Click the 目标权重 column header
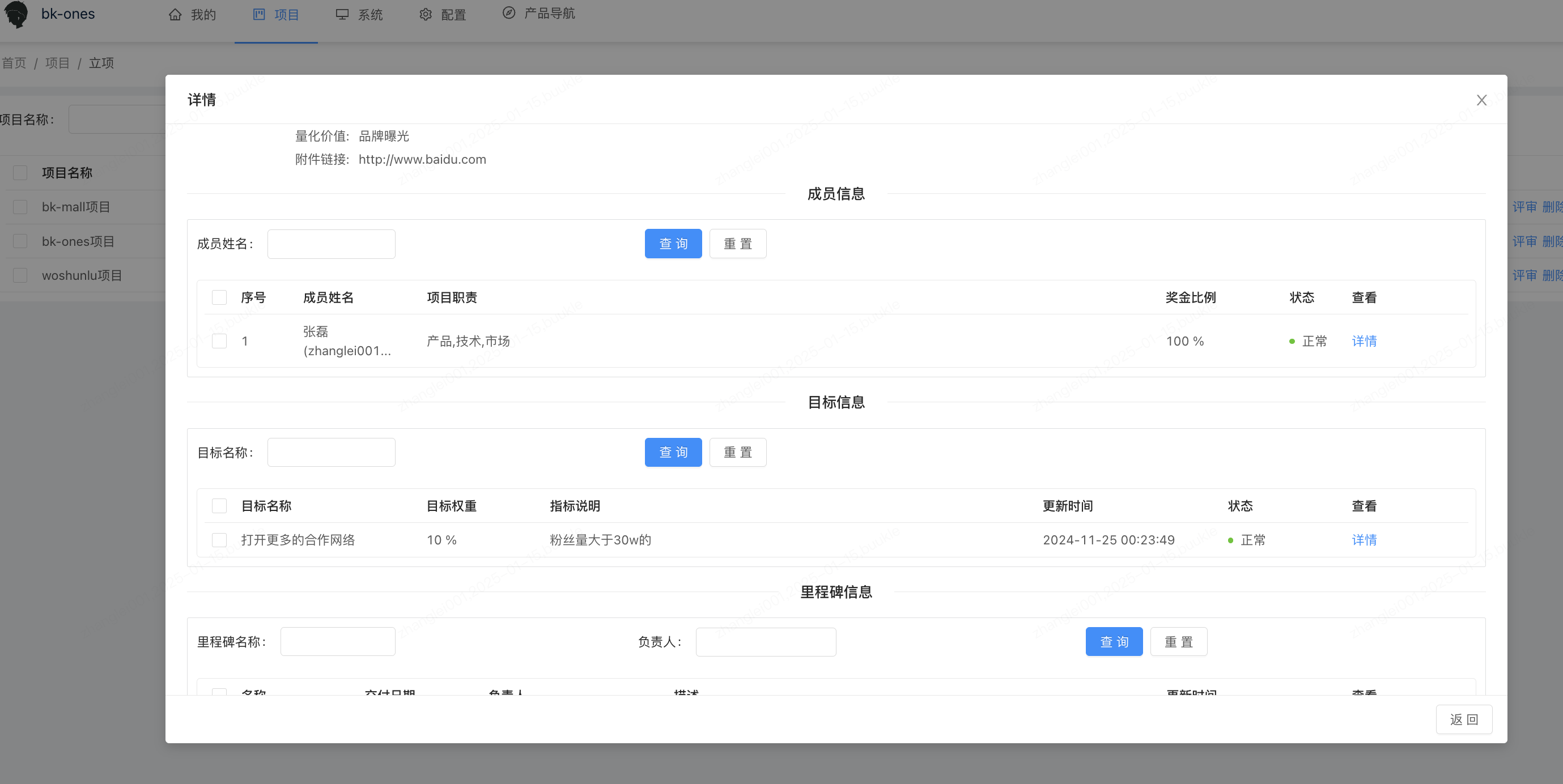The image size is (1563, 784). click(x=452, y=506)
